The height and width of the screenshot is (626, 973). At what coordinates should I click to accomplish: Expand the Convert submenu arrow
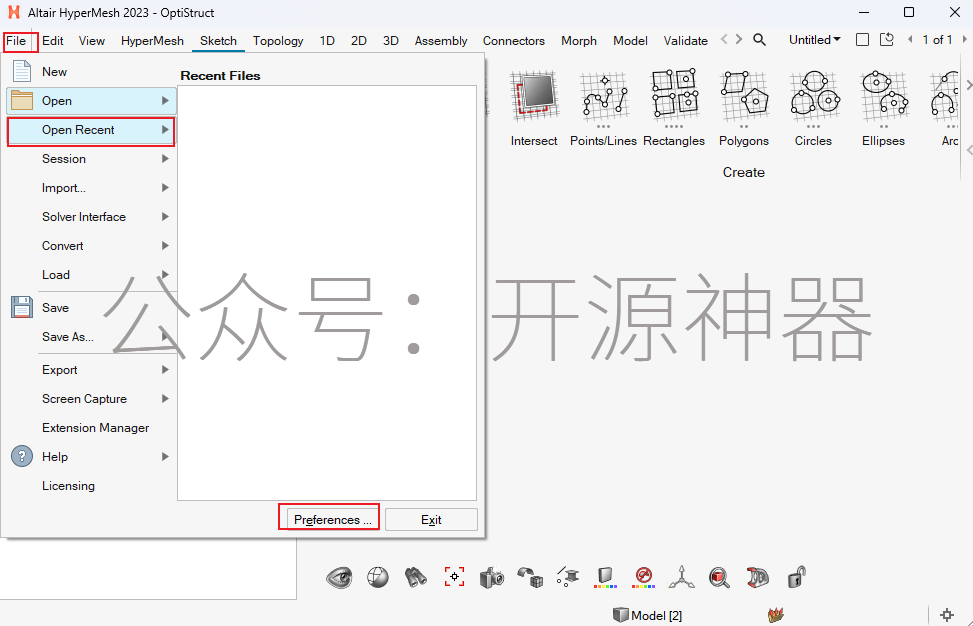pos(165,246)
